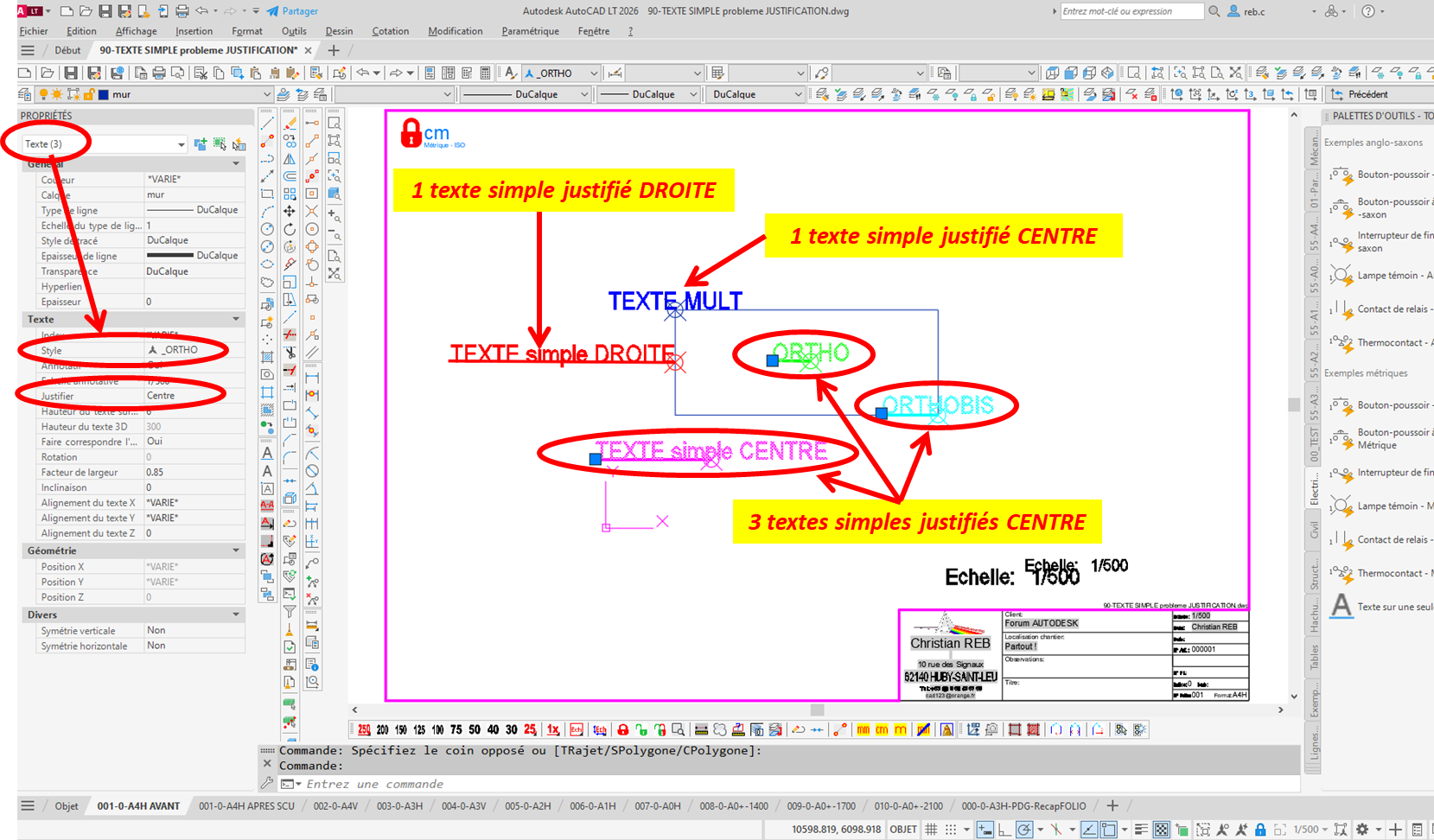
Task: Click the Plot printer icon
Action: click(x=182, y=11)
